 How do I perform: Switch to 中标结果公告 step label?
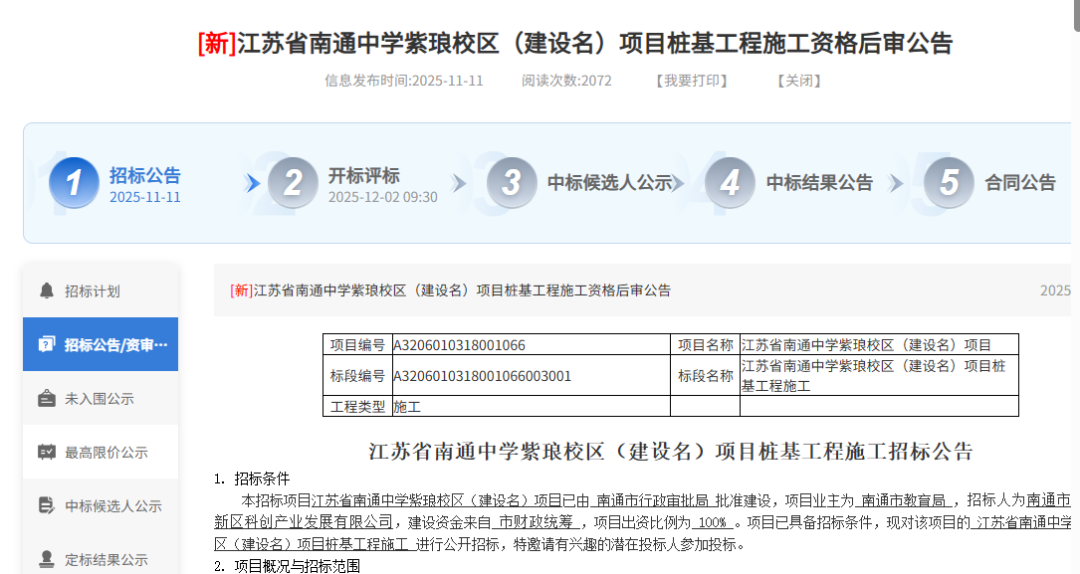pyautogui.click(x=819, y=183)
